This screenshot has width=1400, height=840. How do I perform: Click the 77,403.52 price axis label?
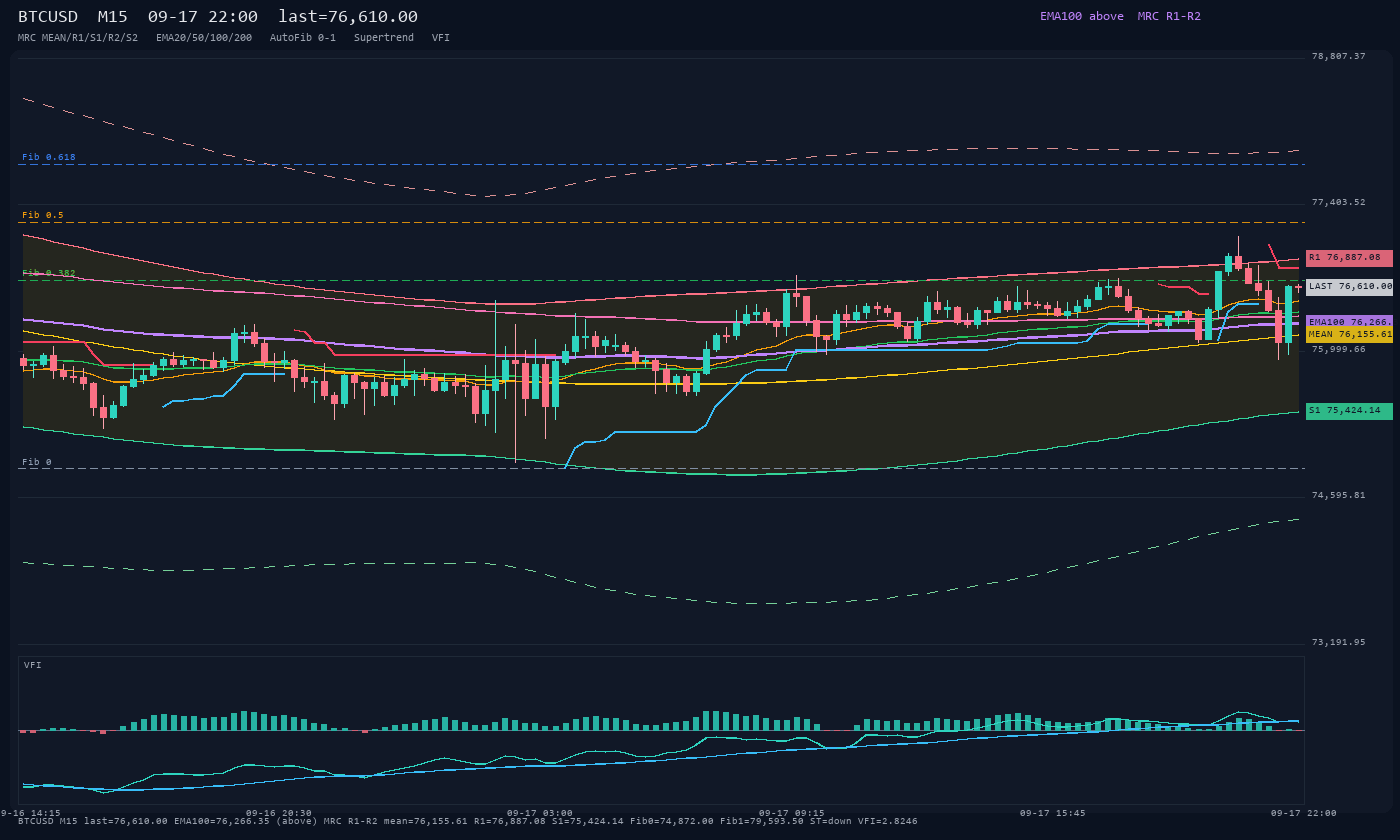pos(1338,202)
